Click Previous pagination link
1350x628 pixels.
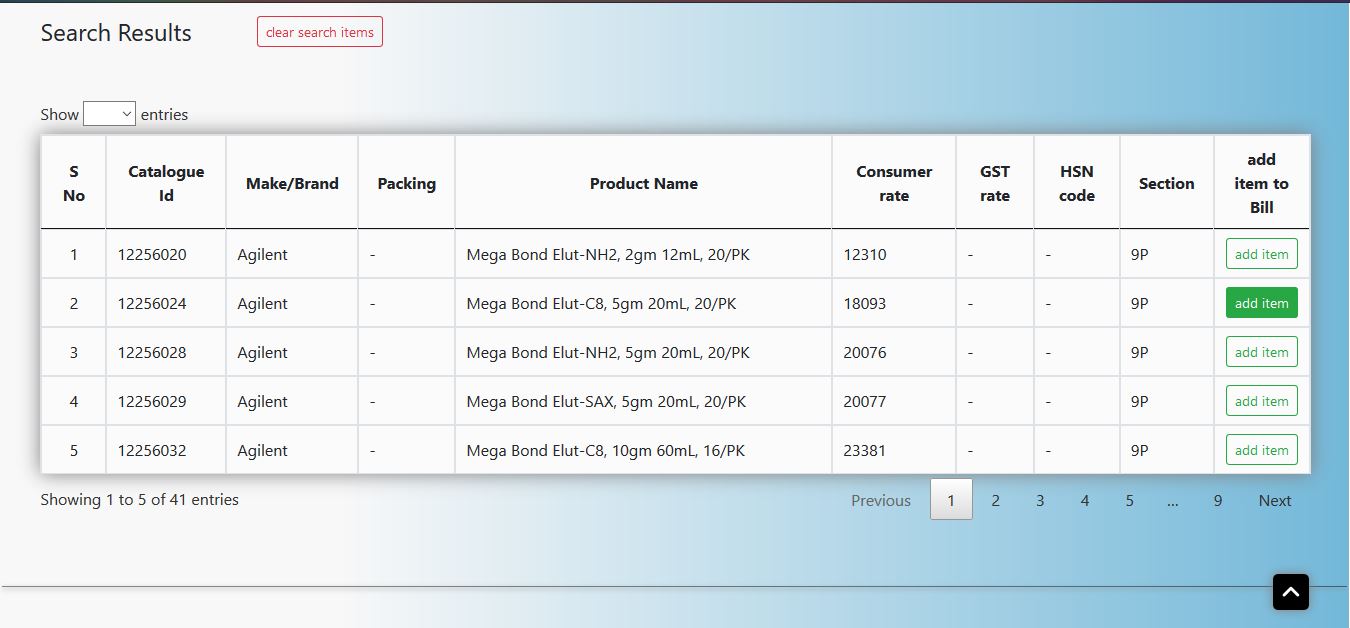coord(880,500)
